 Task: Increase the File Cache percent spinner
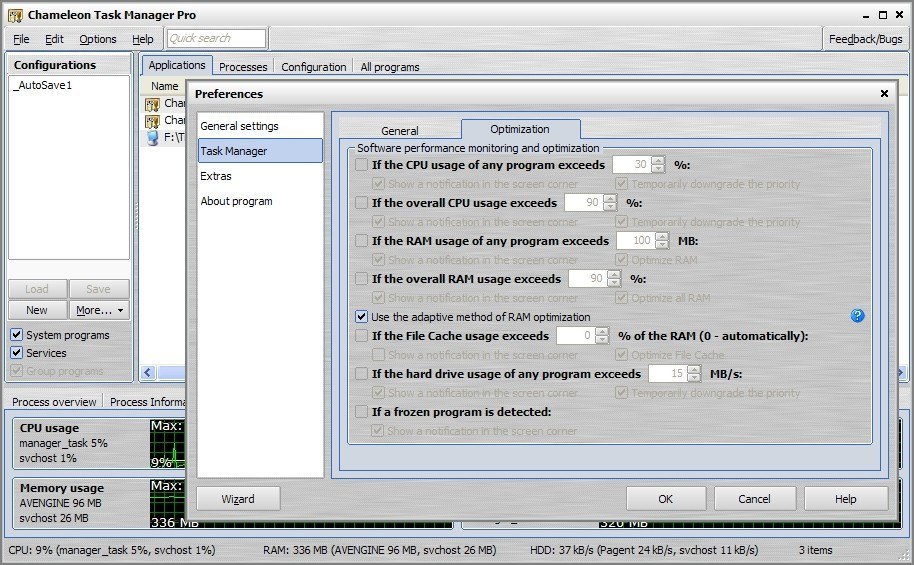(x=602, y=332)
